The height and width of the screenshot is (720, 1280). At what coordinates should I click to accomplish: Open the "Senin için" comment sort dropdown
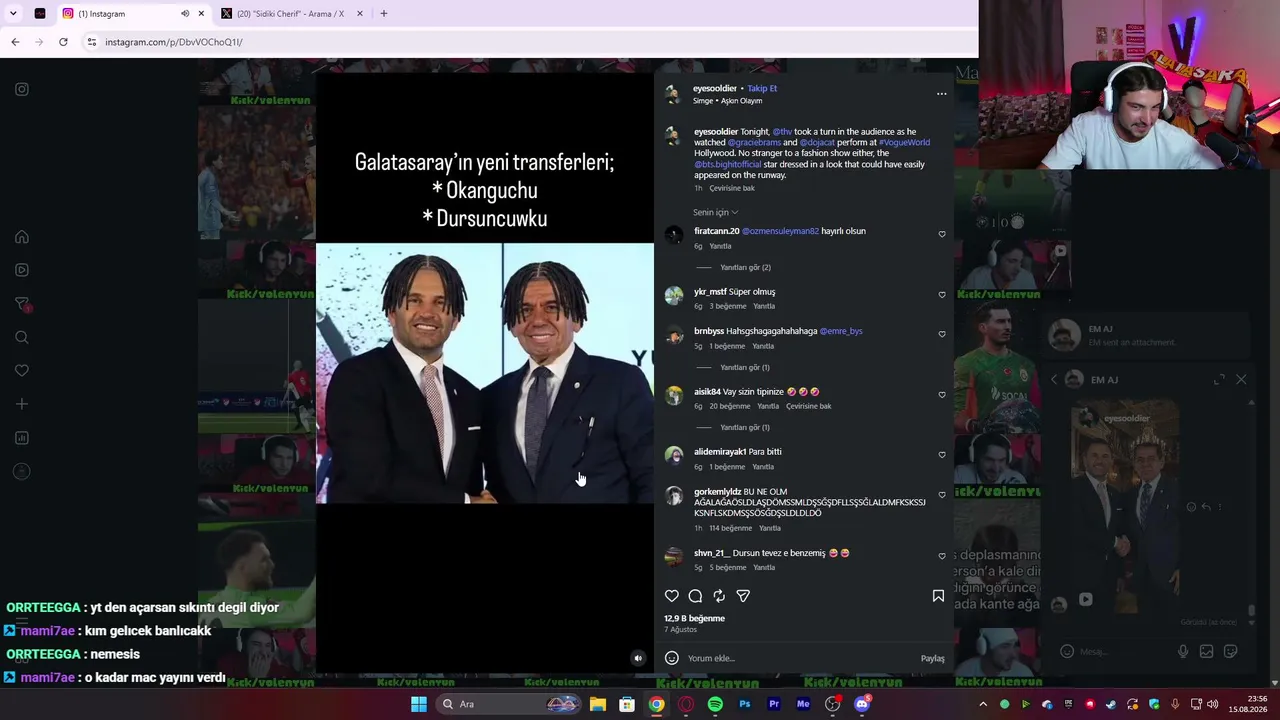[715, 212]
